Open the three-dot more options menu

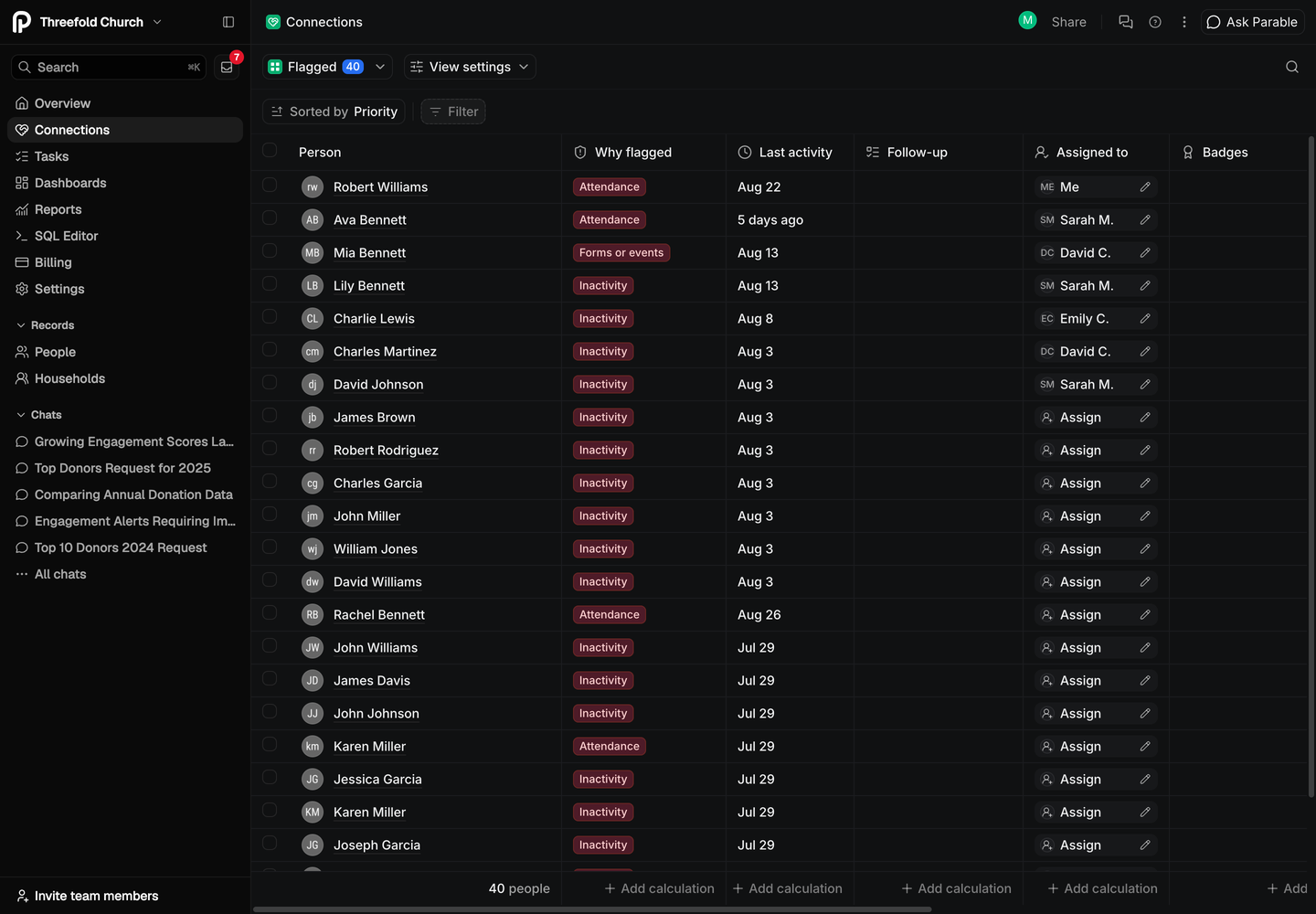point(1184,22)
